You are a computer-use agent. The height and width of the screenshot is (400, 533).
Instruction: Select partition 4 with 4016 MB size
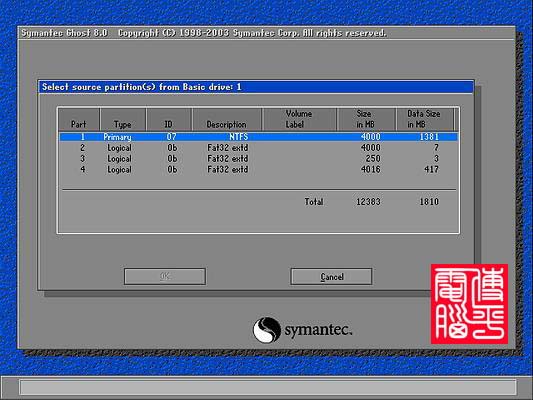click(259, 169)
